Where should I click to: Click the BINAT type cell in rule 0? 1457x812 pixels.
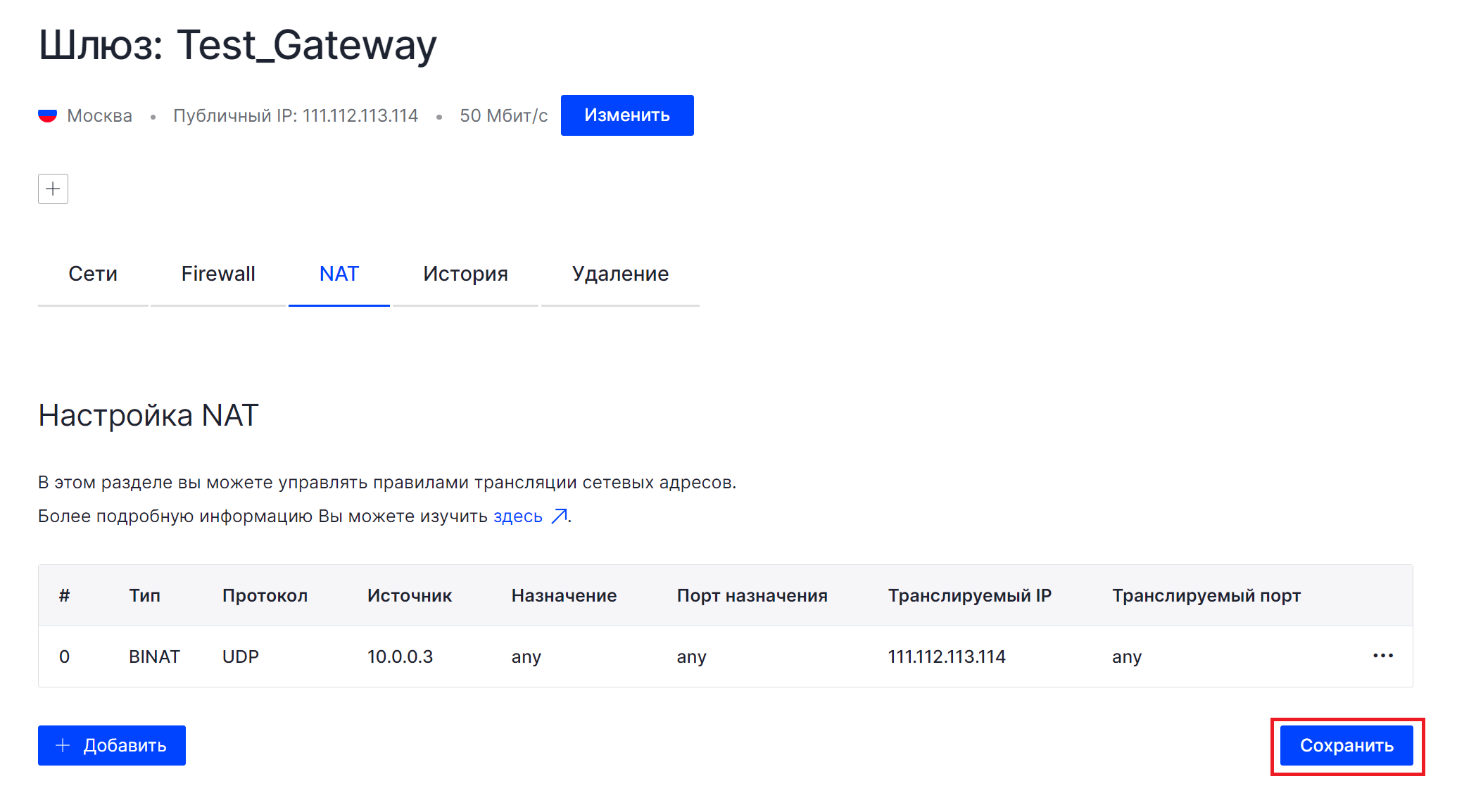click(x=154, y=656)
